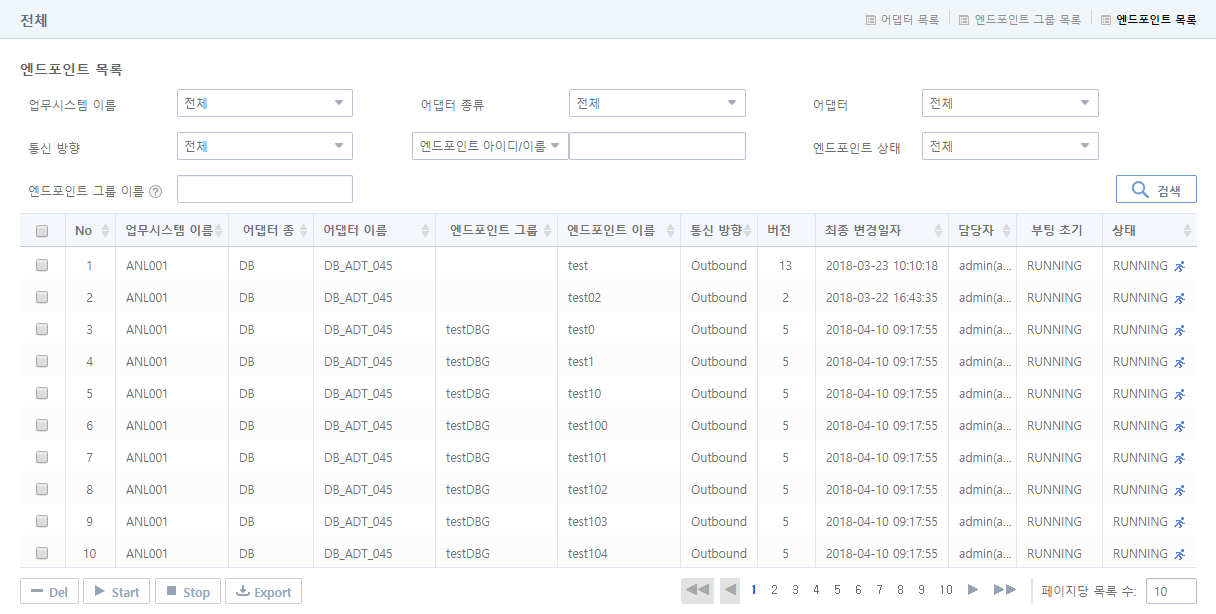Check the checkbox on the test row
Screen dimensions: 1216x614
tap(42, 265)
